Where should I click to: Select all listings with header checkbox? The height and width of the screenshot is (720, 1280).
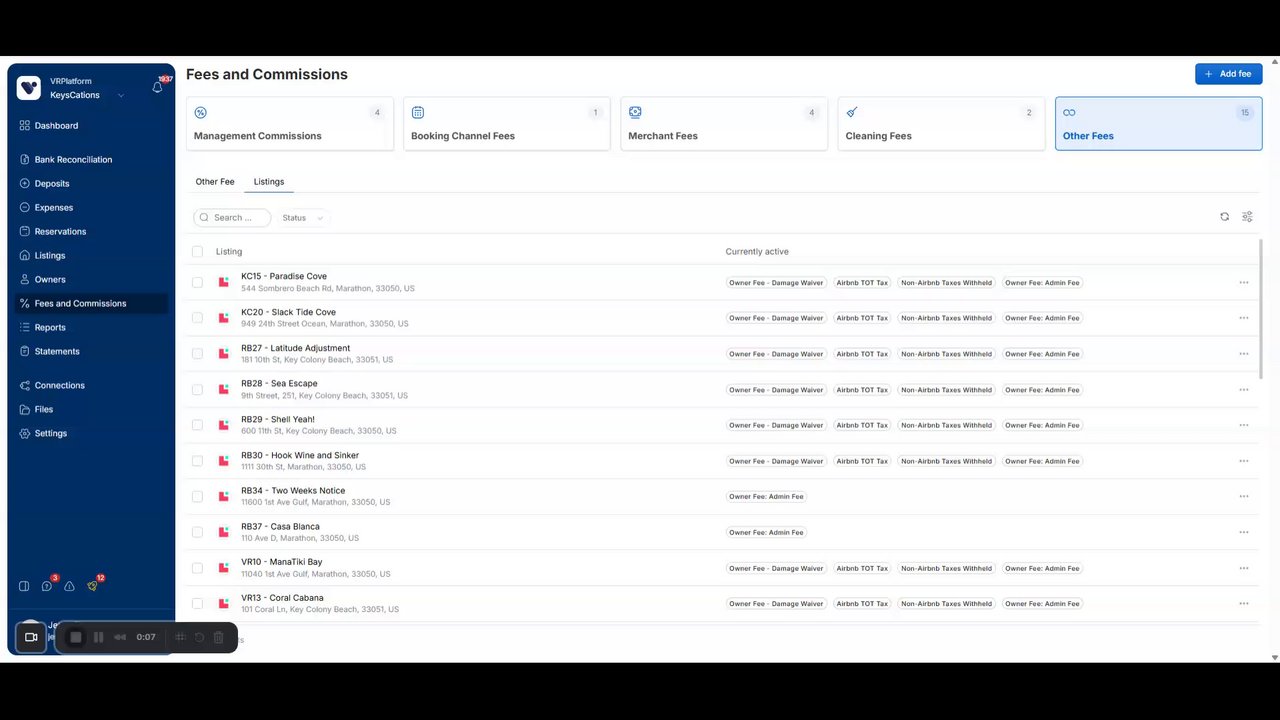pos(197,252)
